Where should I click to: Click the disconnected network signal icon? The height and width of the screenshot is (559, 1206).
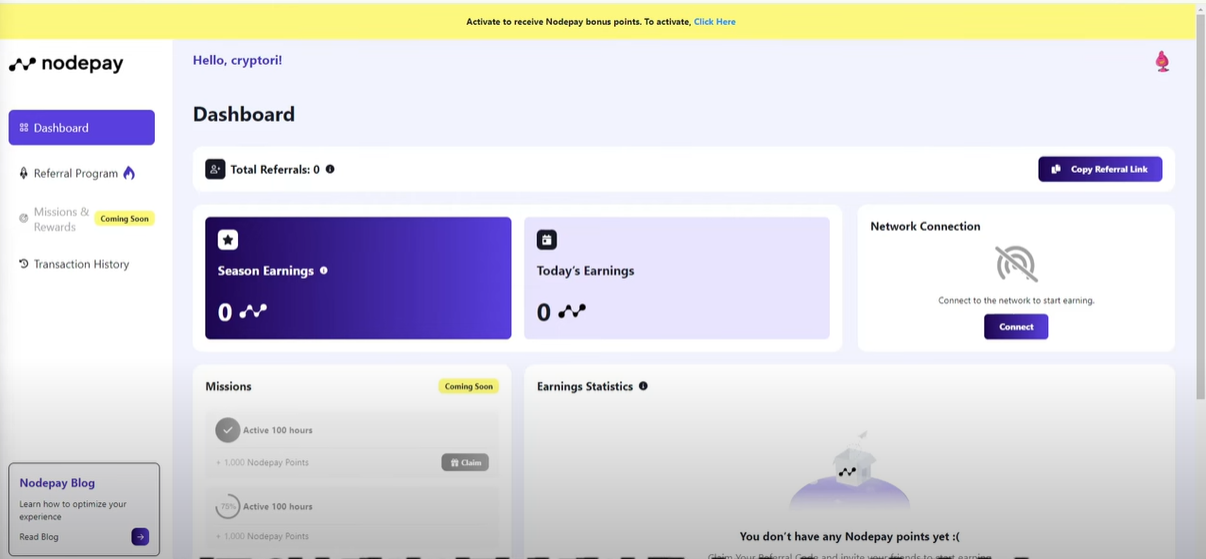click(x=1016, y=263)
